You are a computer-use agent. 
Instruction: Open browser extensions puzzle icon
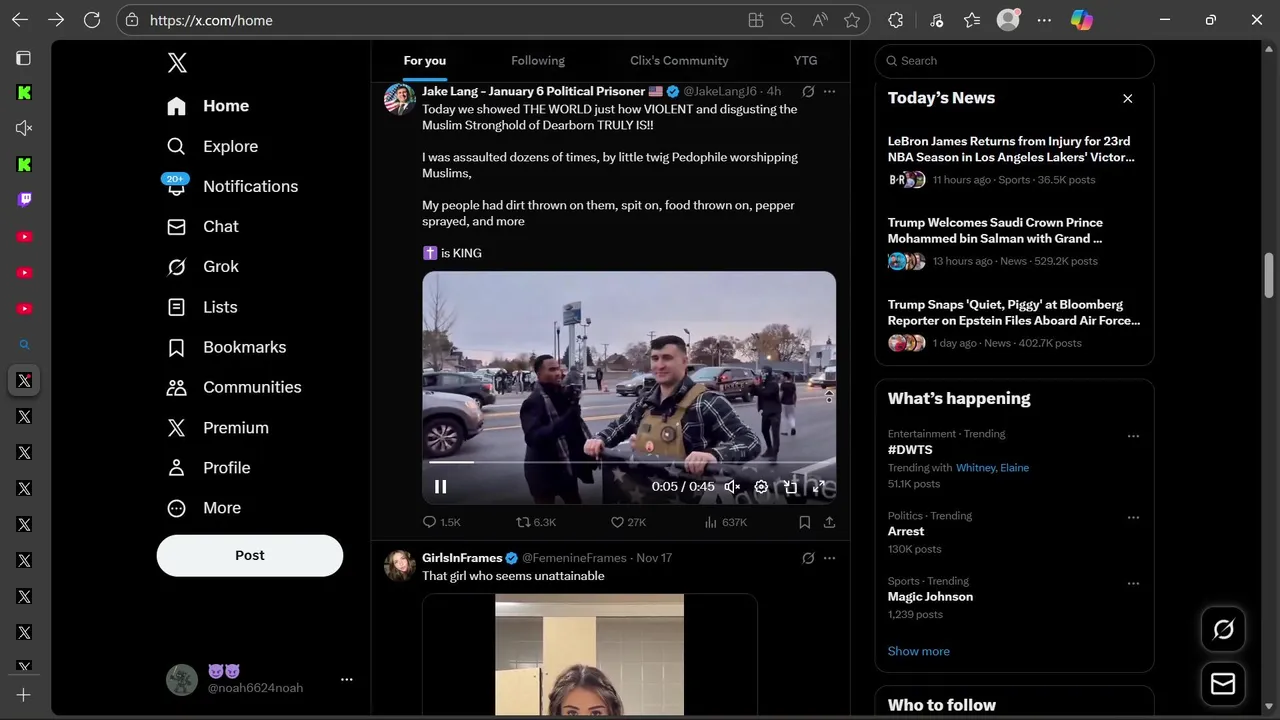tap(895, 20)
